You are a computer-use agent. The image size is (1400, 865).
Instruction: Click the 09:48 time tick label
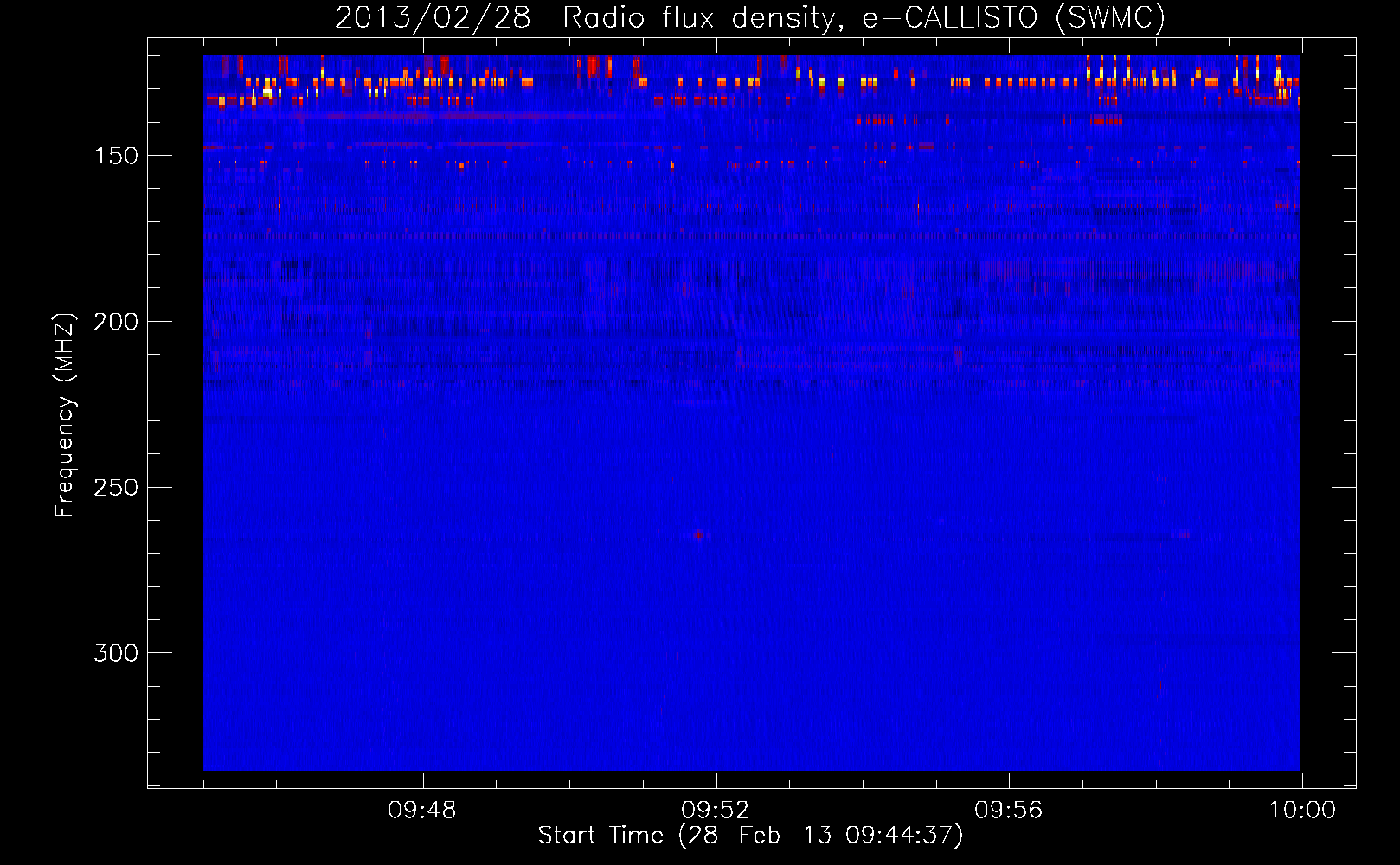point(422,811)
